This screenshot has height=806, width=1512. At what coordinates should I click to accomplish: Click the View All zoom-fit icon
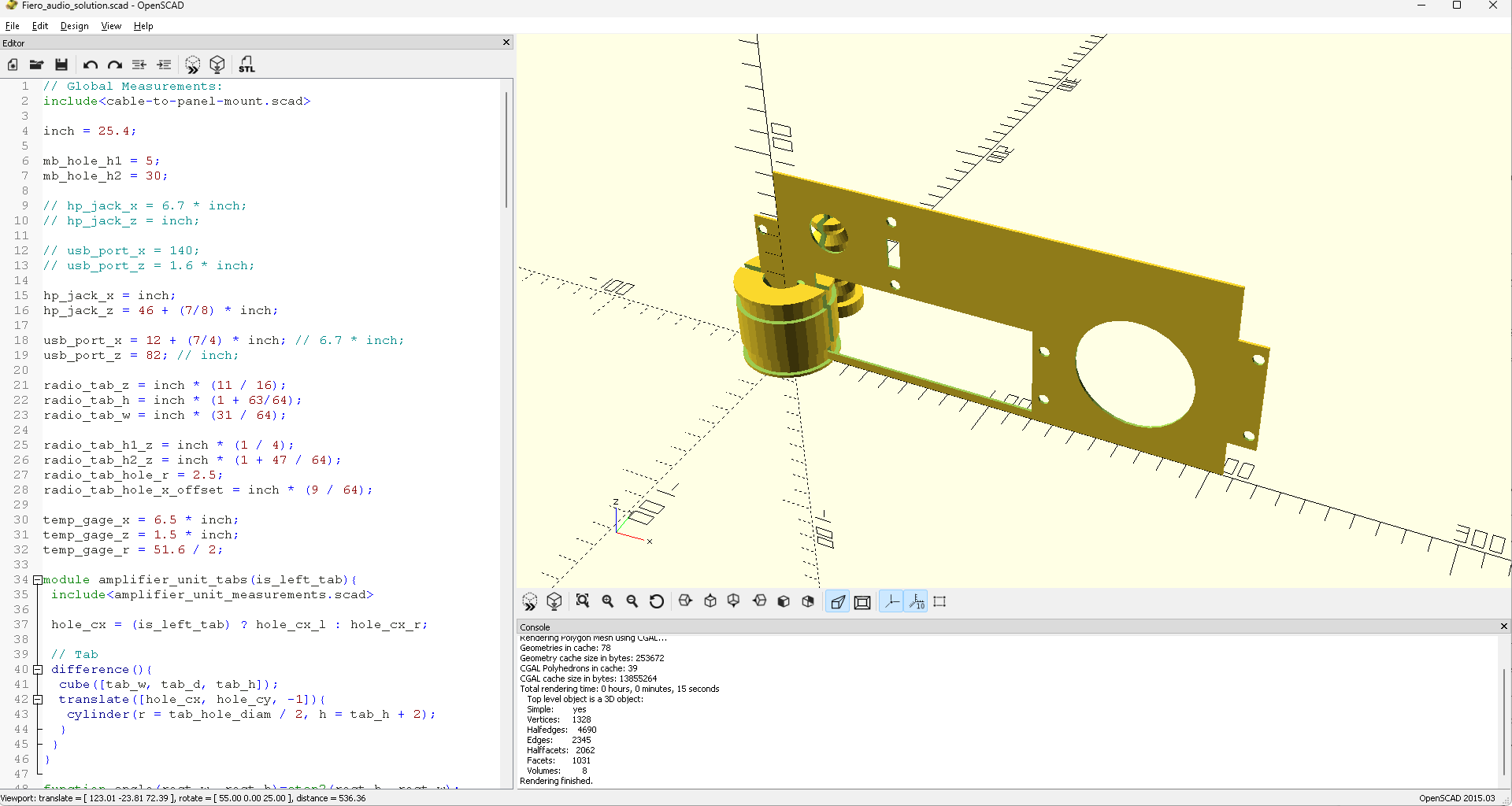[583, 601]
